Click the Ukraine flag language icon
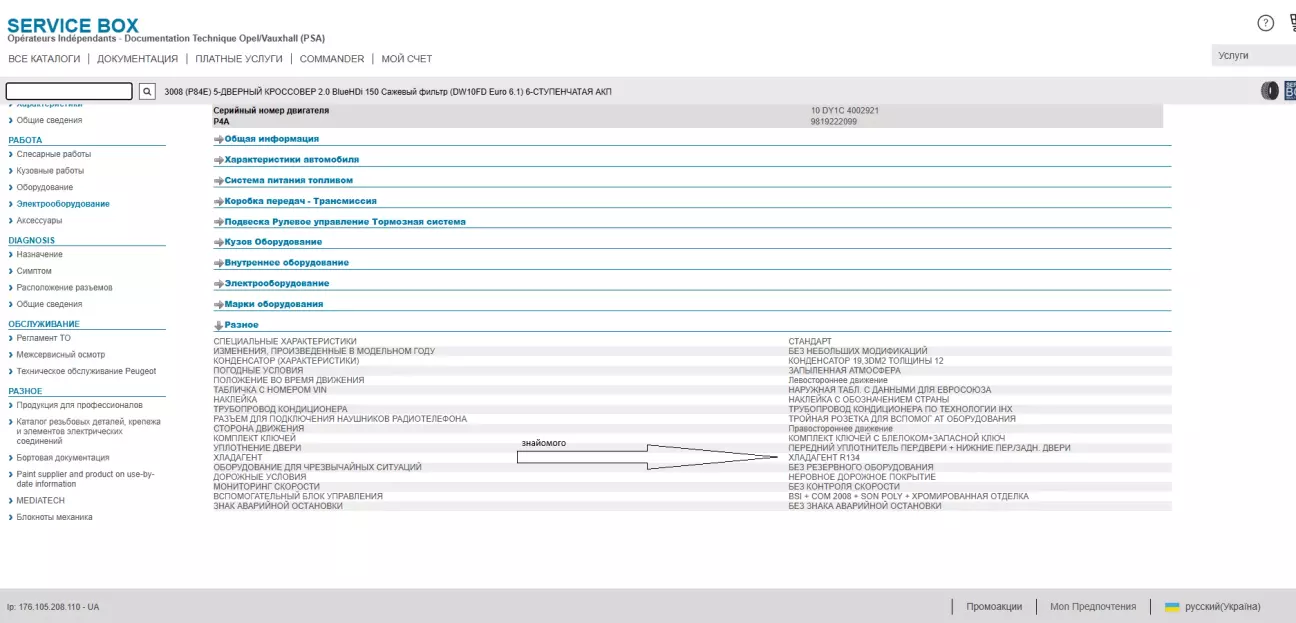The height and width of the screenshot is (623, 1296). click(1172, 607)
